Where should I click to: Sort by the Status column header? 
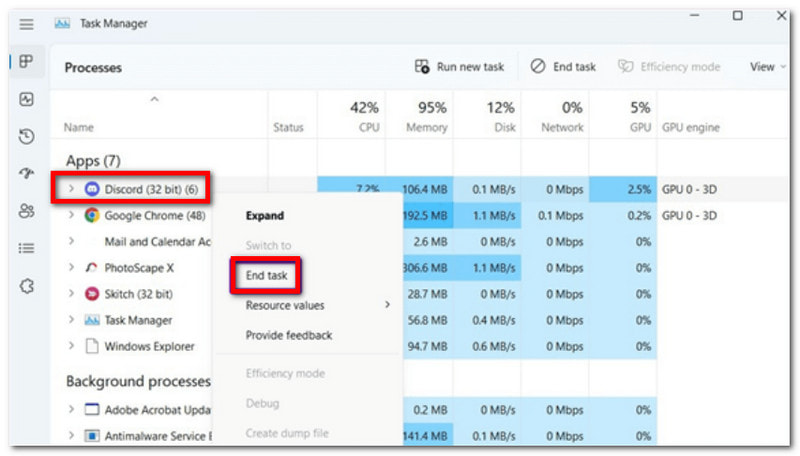click(x=288, y=128)
